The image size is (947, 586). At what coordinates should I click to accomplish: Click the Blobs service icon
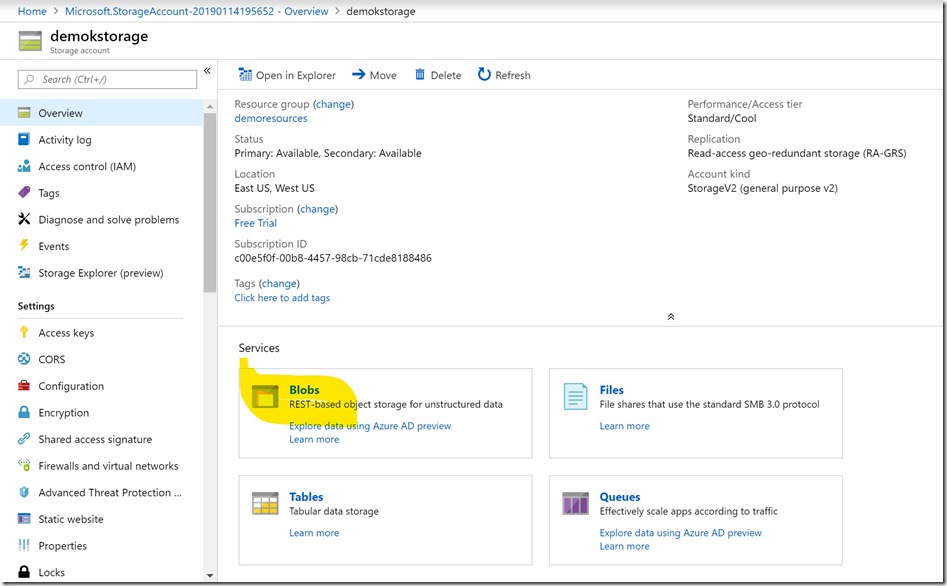coord(265,397)
